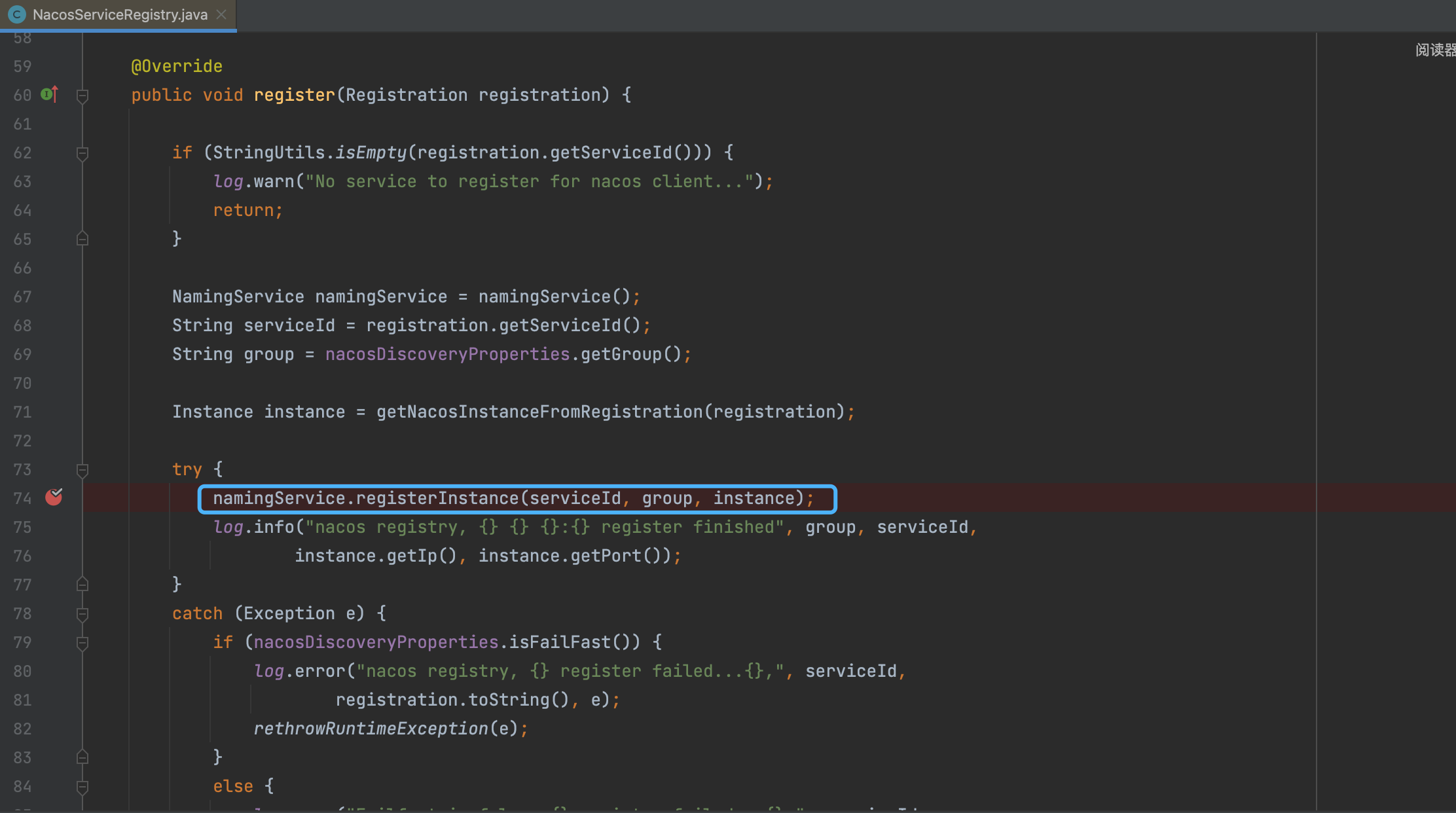Viewport: 1456px width, 813px height.
Task: Click the "register finished" log string
Action: [545, 527]
